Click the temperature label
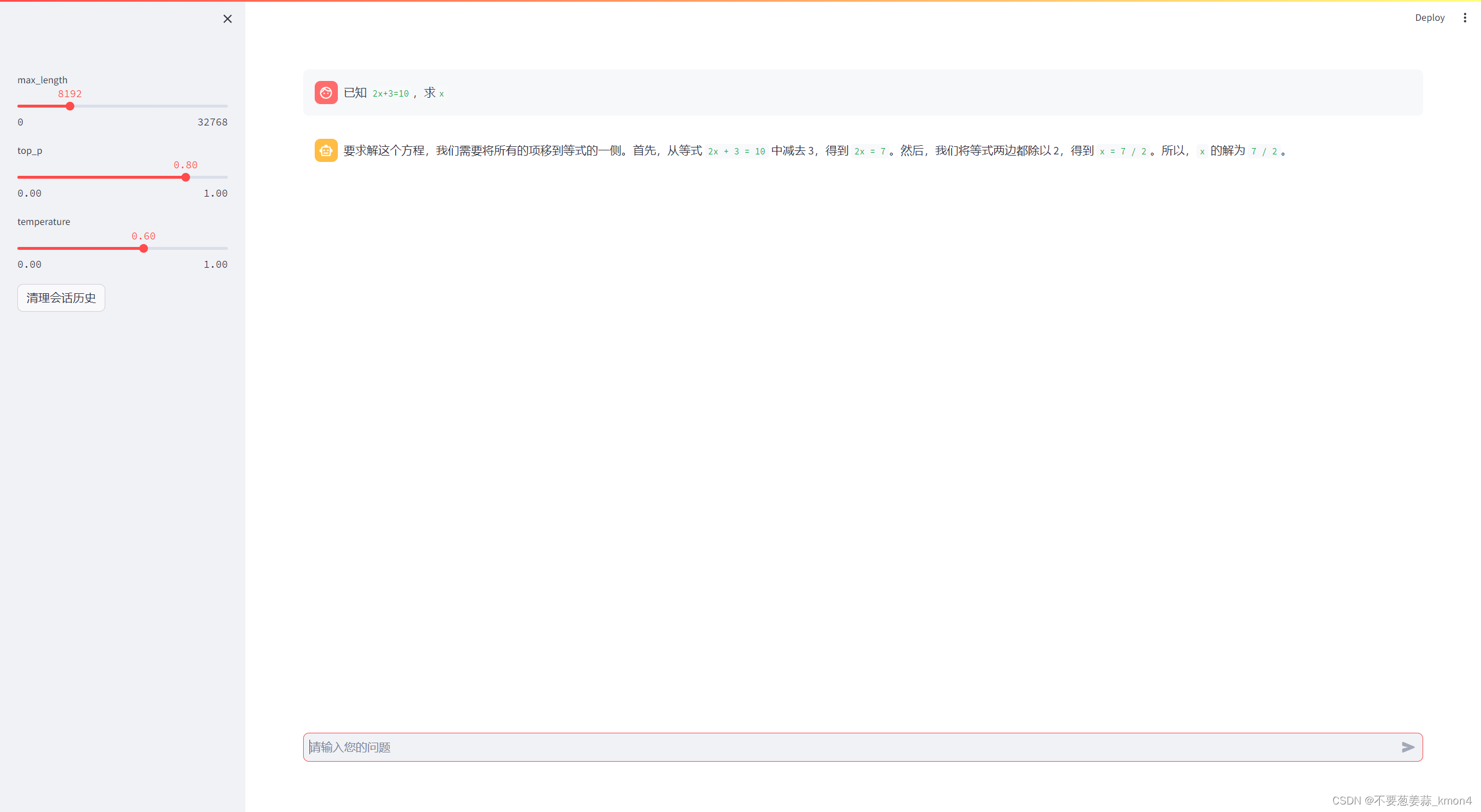 (x=44, y=222)
